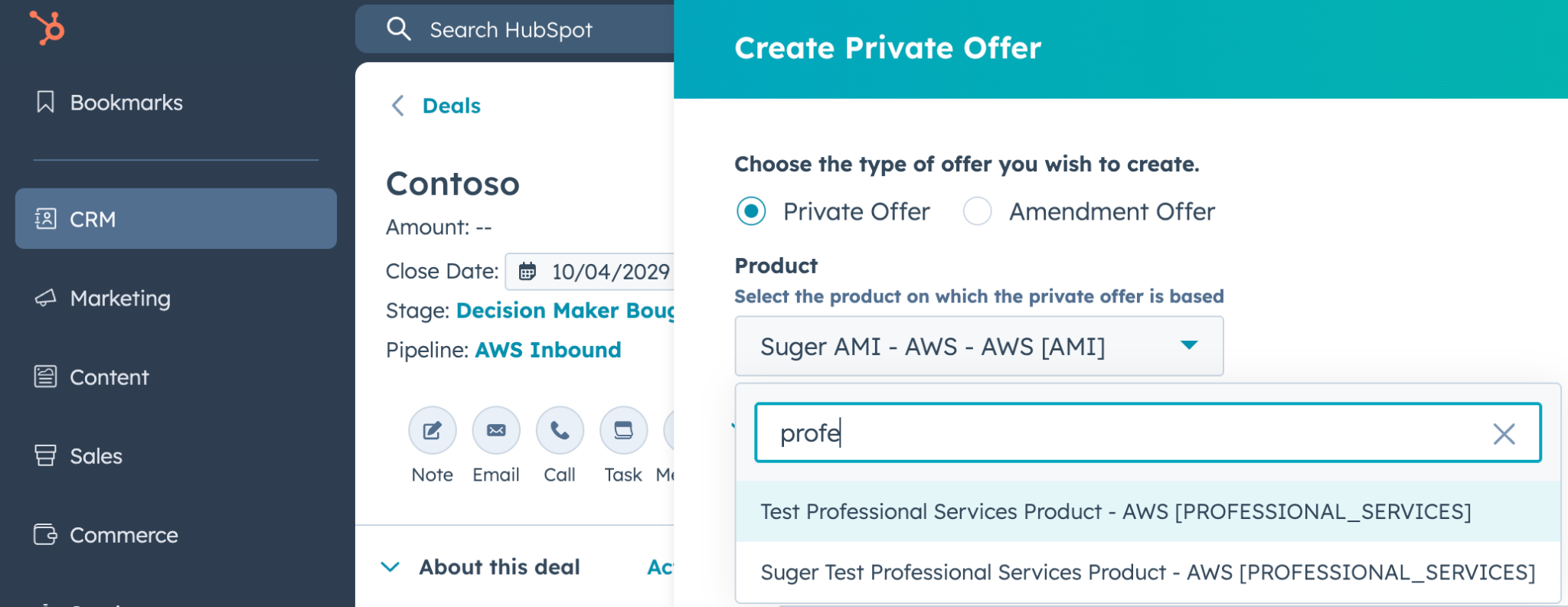1568x607 pixels.
Task: Create a Task for this deal
Action: 623,431
